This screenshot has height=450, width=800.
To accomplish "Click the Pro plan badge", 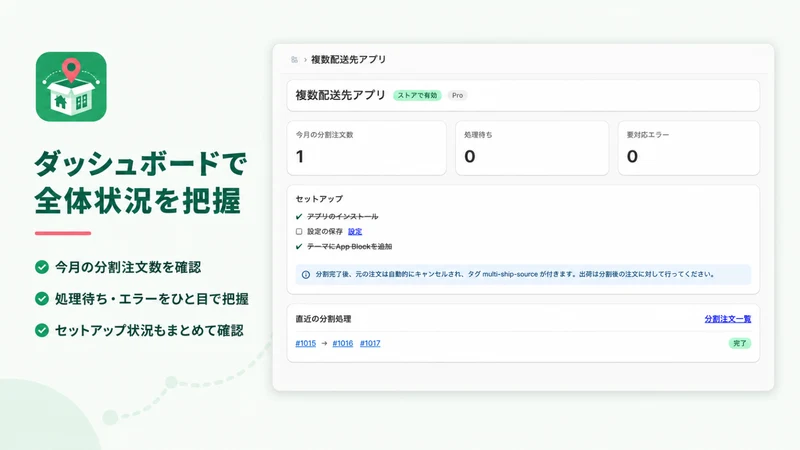I will 457,95.
